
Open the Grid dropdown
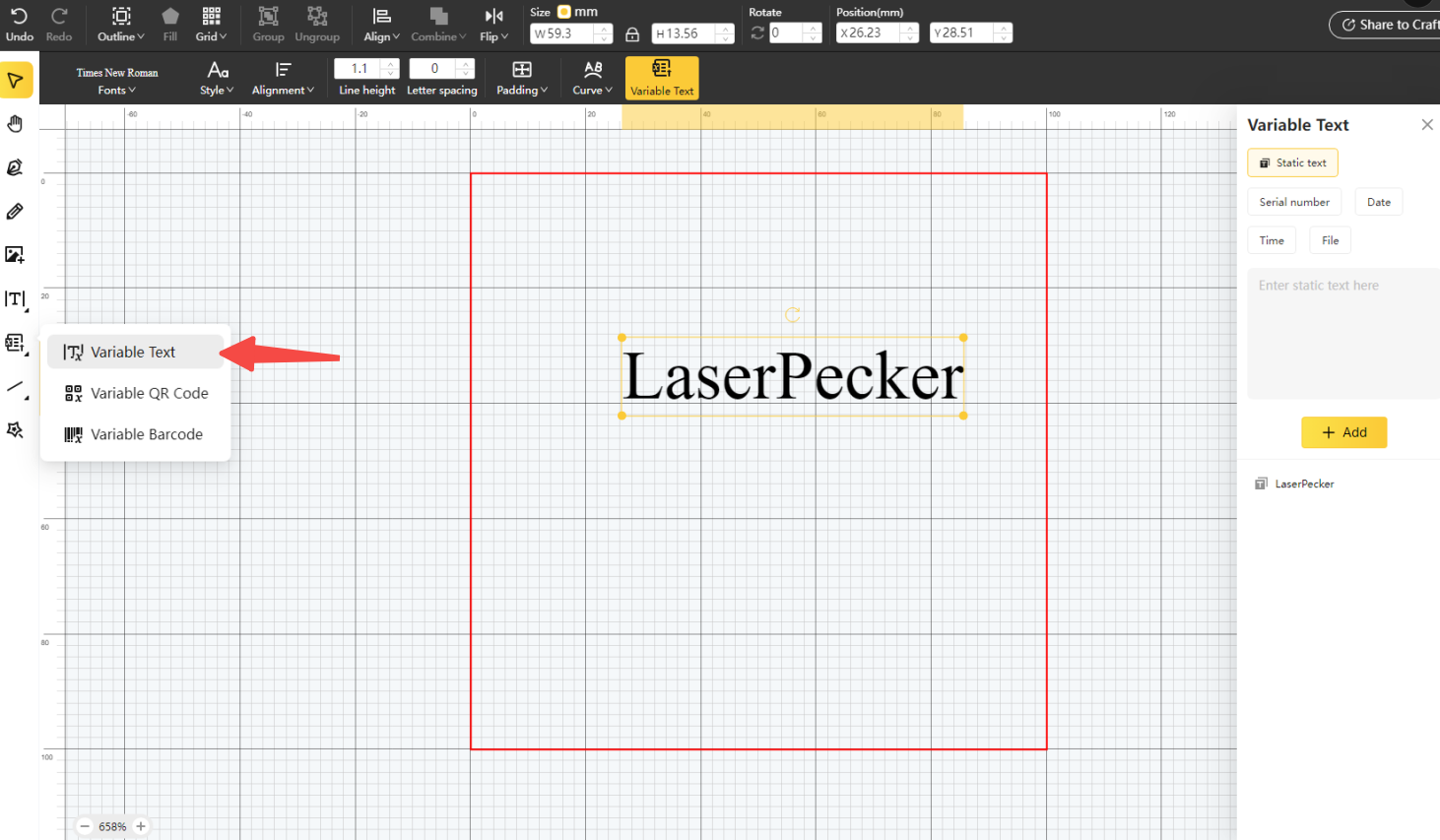tap(211, 24)
